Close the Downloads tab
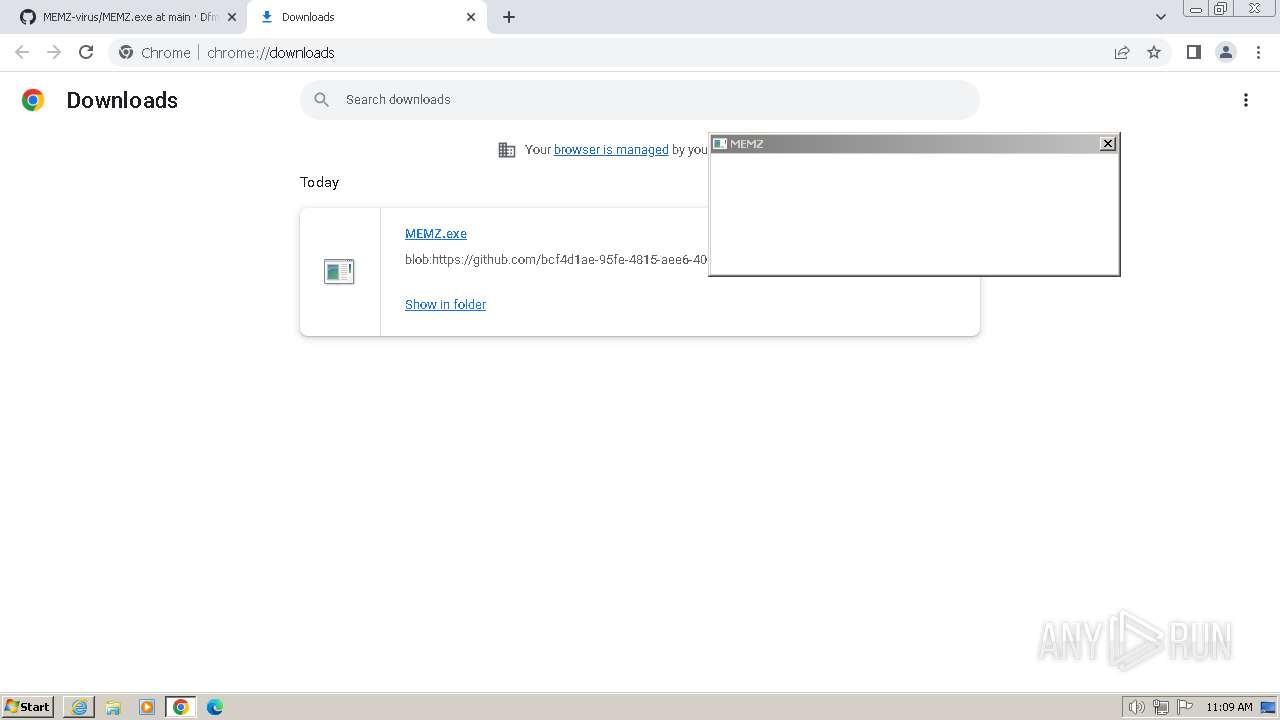Screen dimensions: 1280x720 coord(471,17)
